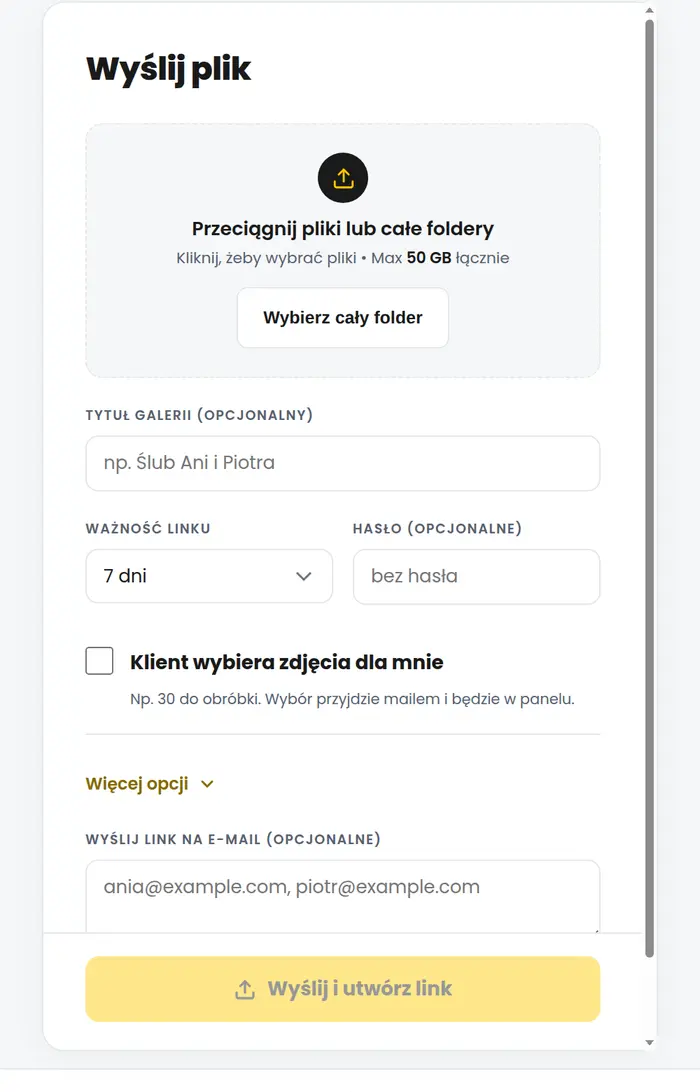Viewport: 700px width, 1092px height.
Task: Click the chevron next to Więcej opcji
Action: 207,784
